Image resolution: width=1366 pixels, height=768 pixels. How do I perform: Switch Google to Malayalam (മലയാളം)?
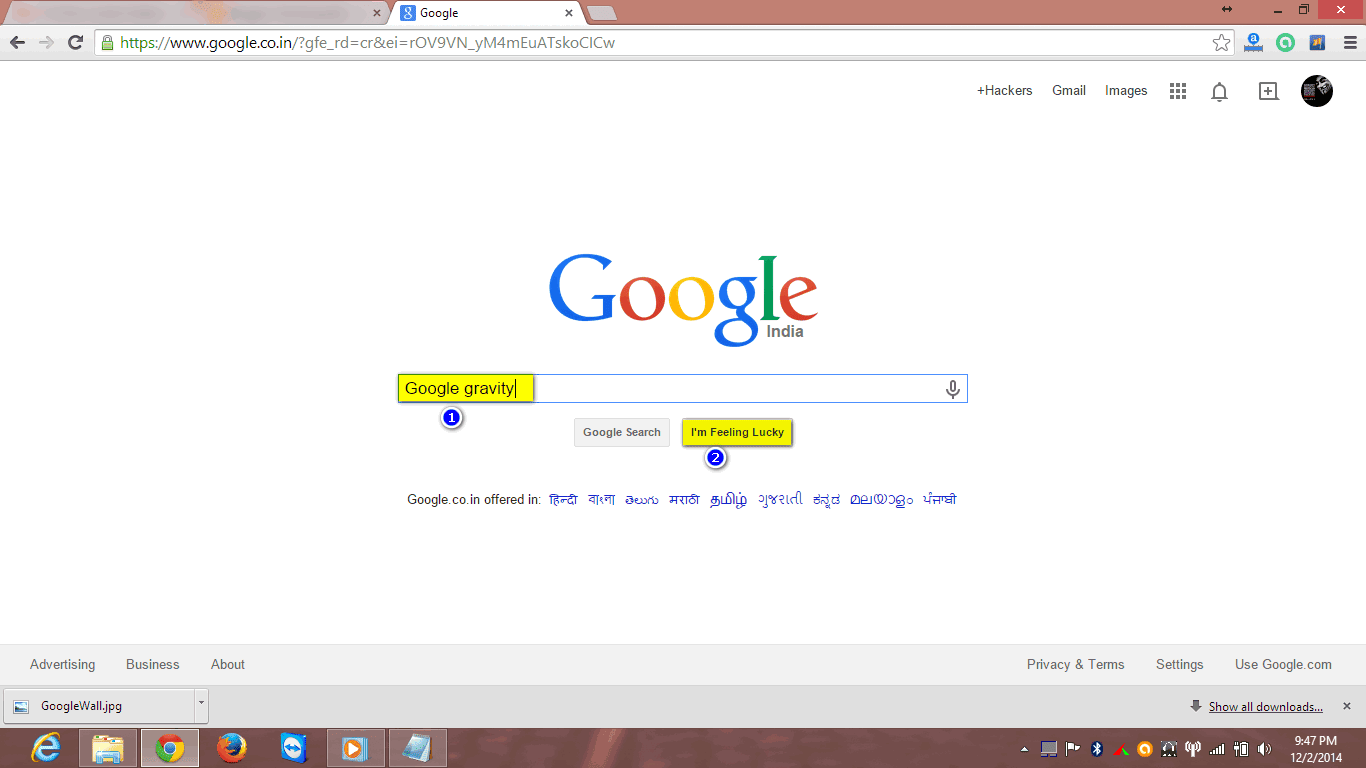click(881, 500)
